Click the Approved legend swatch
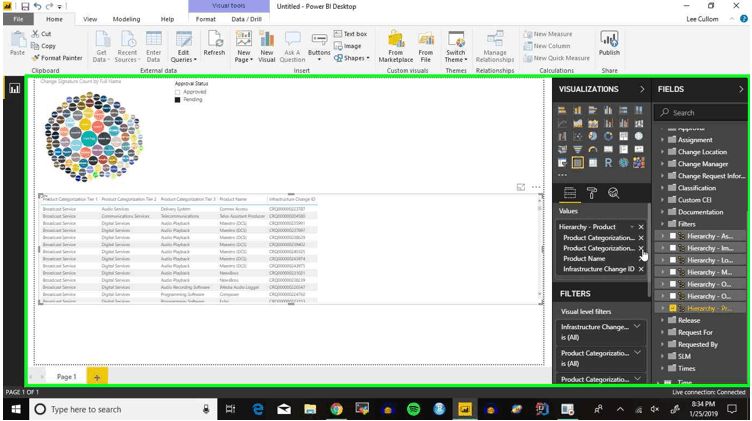 [x=177, y=92]
